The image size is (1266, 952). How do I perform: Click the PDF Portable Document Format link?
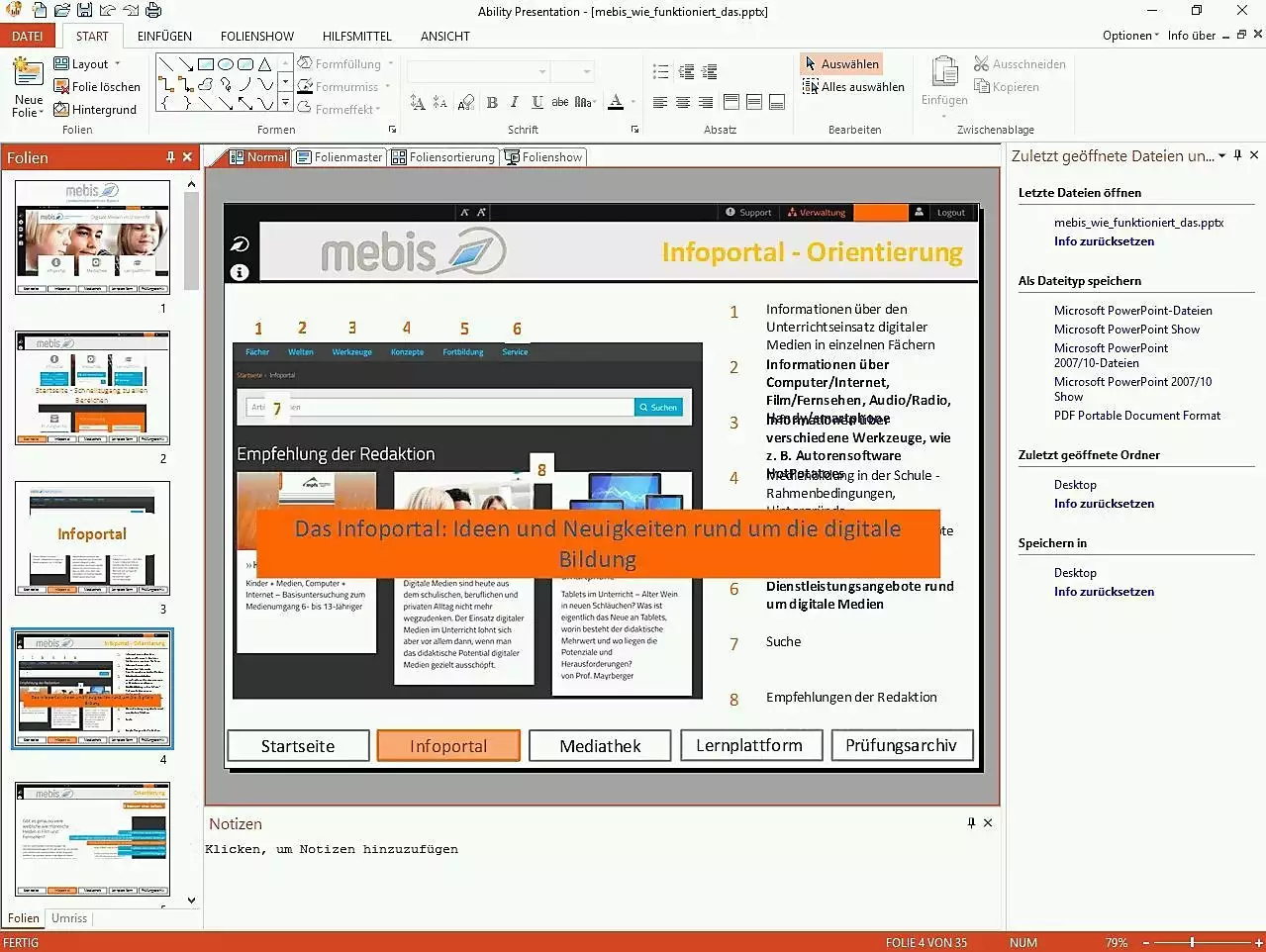click(x=1136, y=416)
